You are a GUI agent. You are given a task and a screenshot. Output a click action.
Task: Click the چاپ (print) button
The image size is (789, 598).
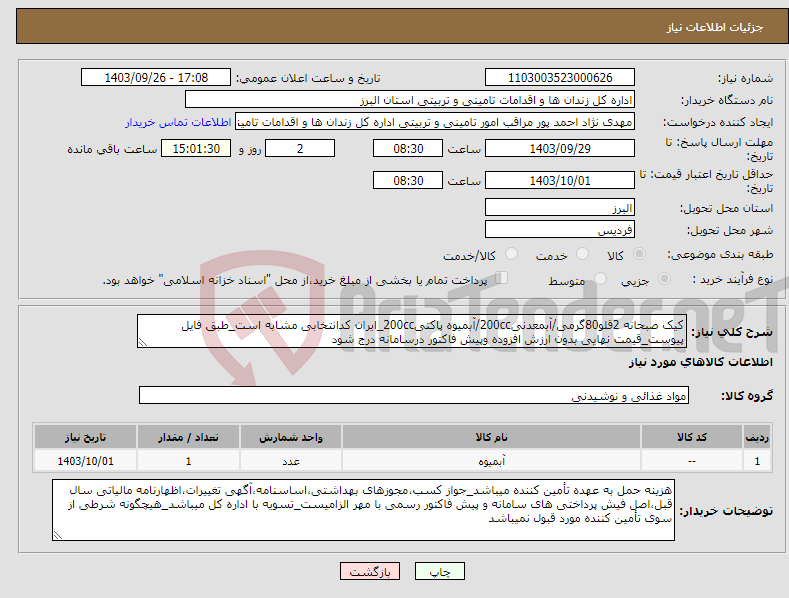(439, 571)
